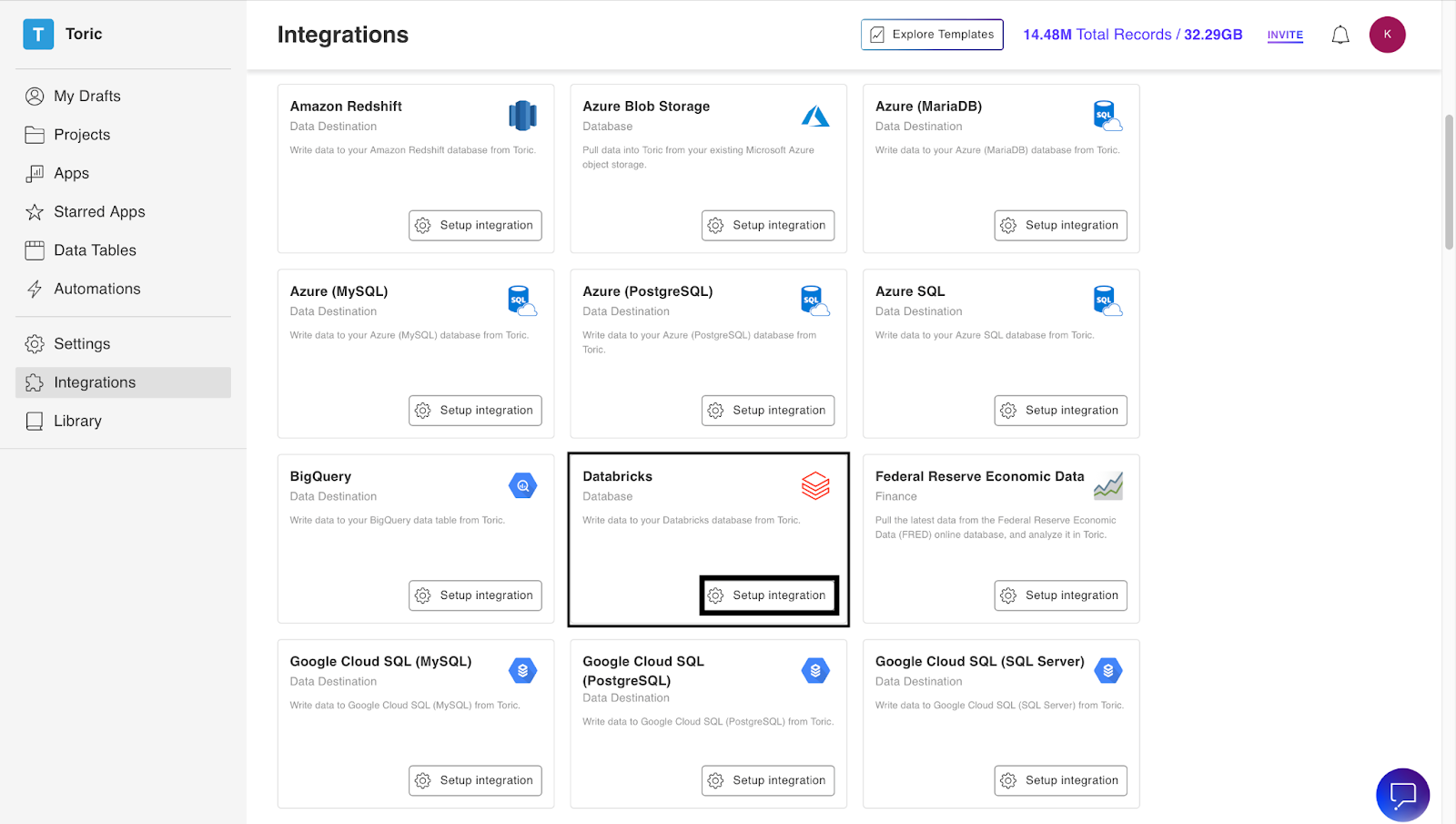Click the Explore Templates button

(932, 35)
